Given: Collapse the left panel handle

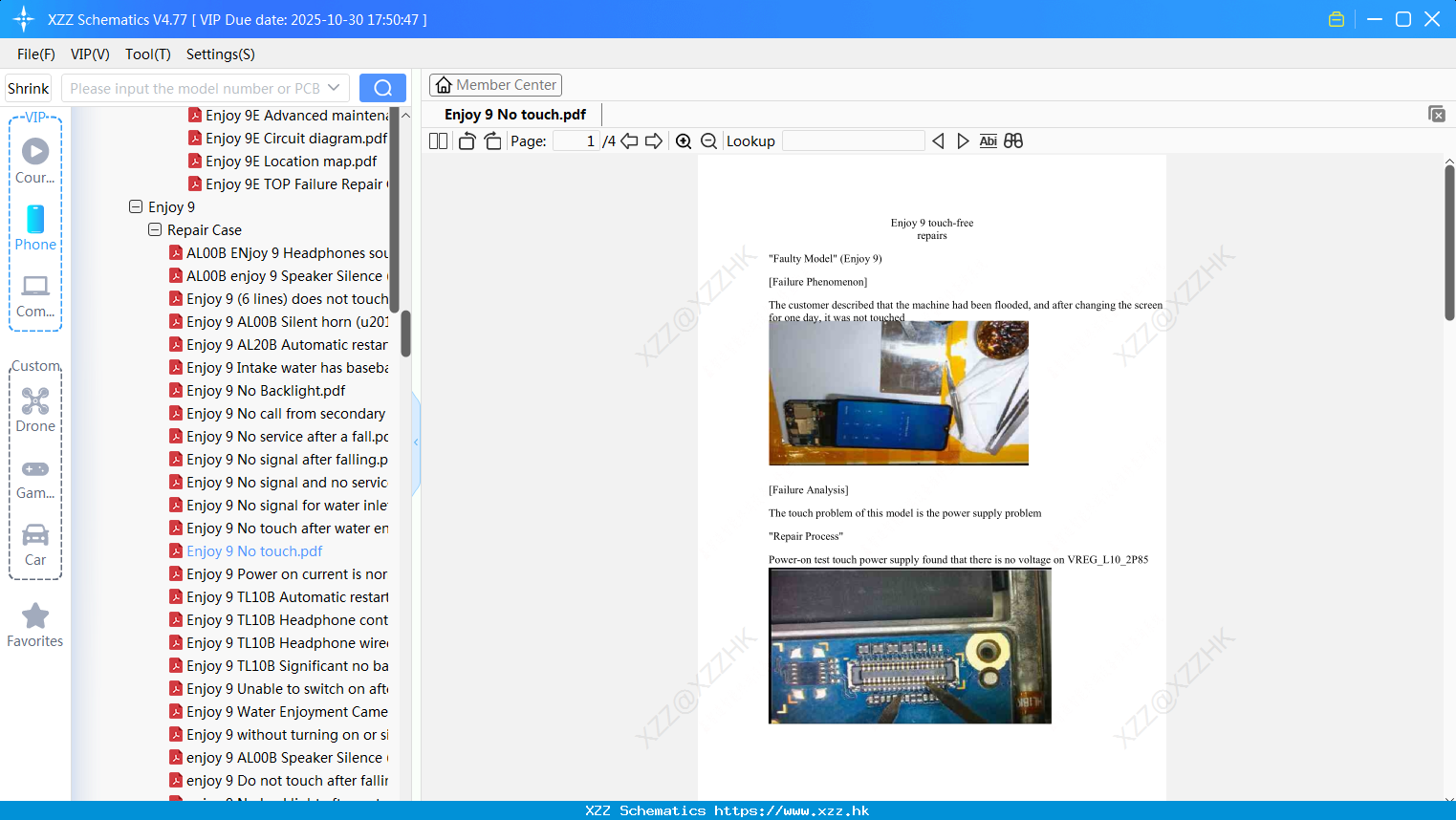Looking at the screenshot, I should [416, 442].
